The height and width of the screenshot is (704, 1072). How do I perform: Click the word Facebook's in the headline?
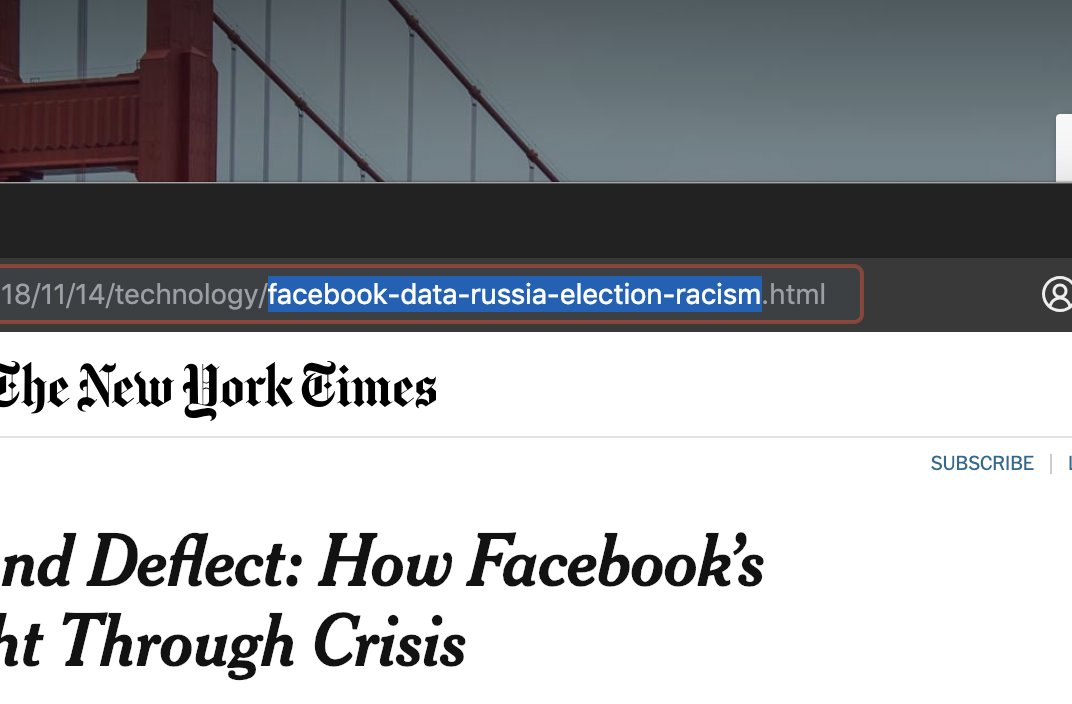pos(615,561)
